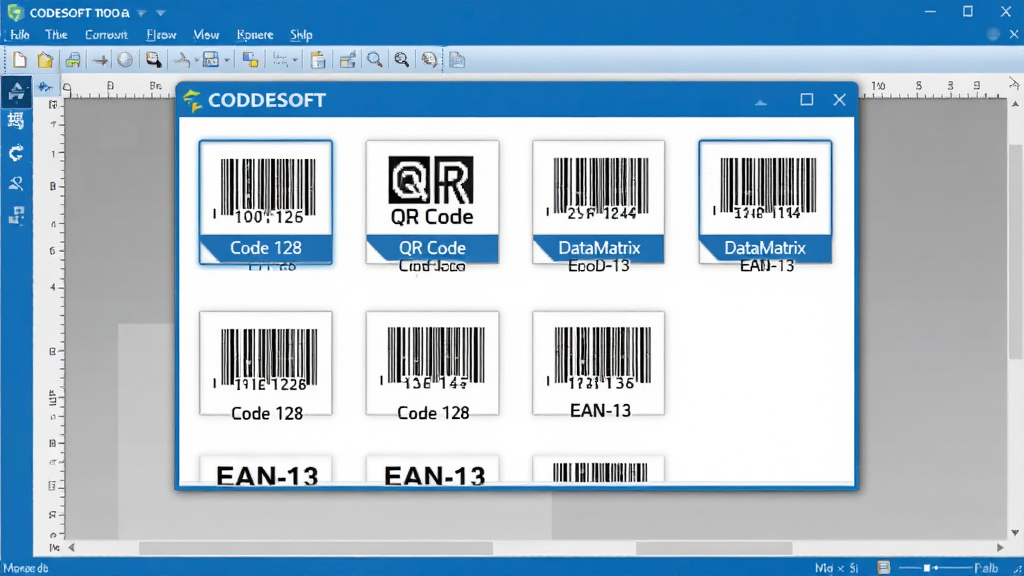Click the 'EAN-13' caption under DataMatrix tile

click(x=767, y=266)
